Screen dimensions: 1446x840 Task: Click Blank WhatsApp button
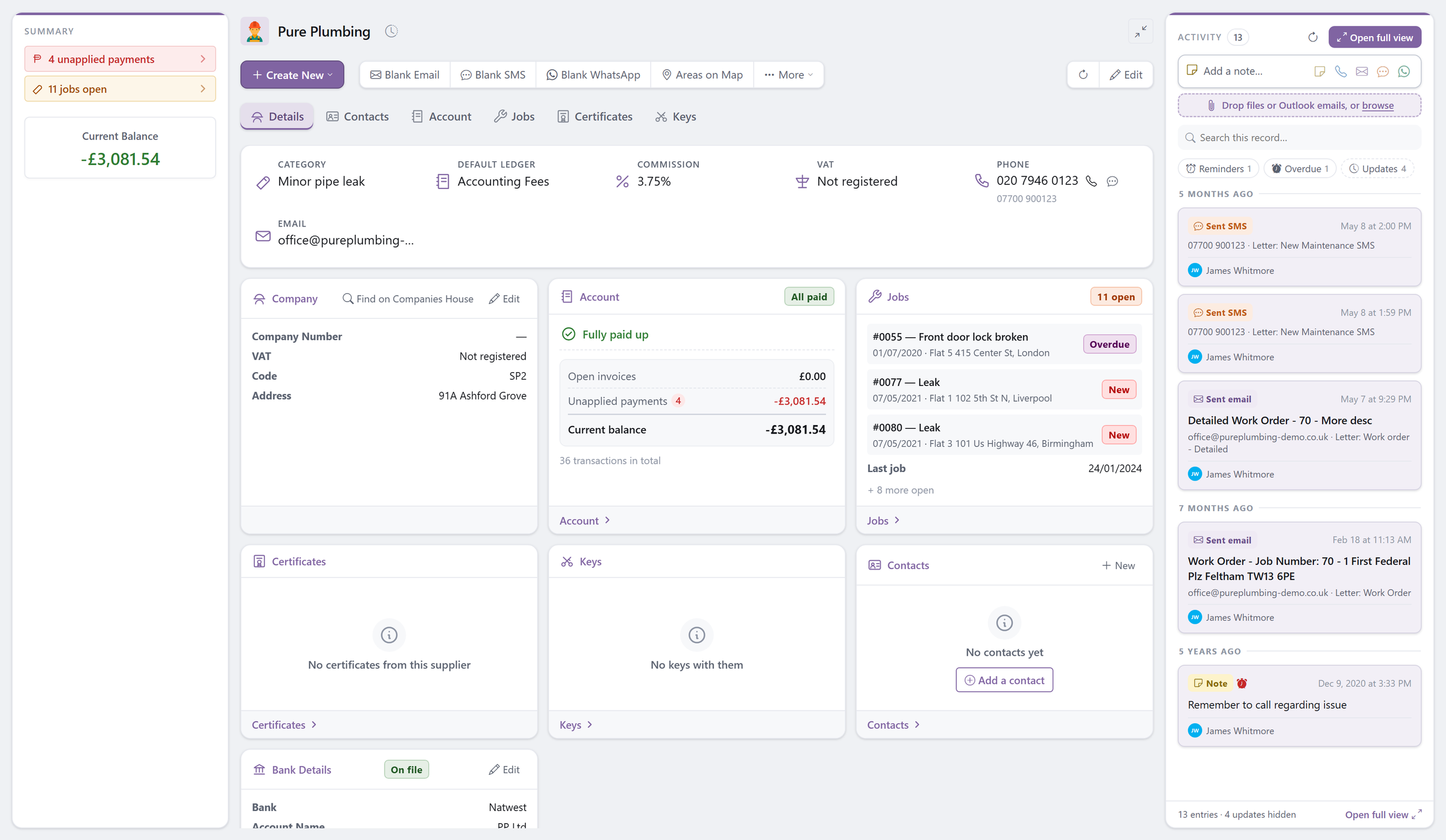tap(593, 75)
